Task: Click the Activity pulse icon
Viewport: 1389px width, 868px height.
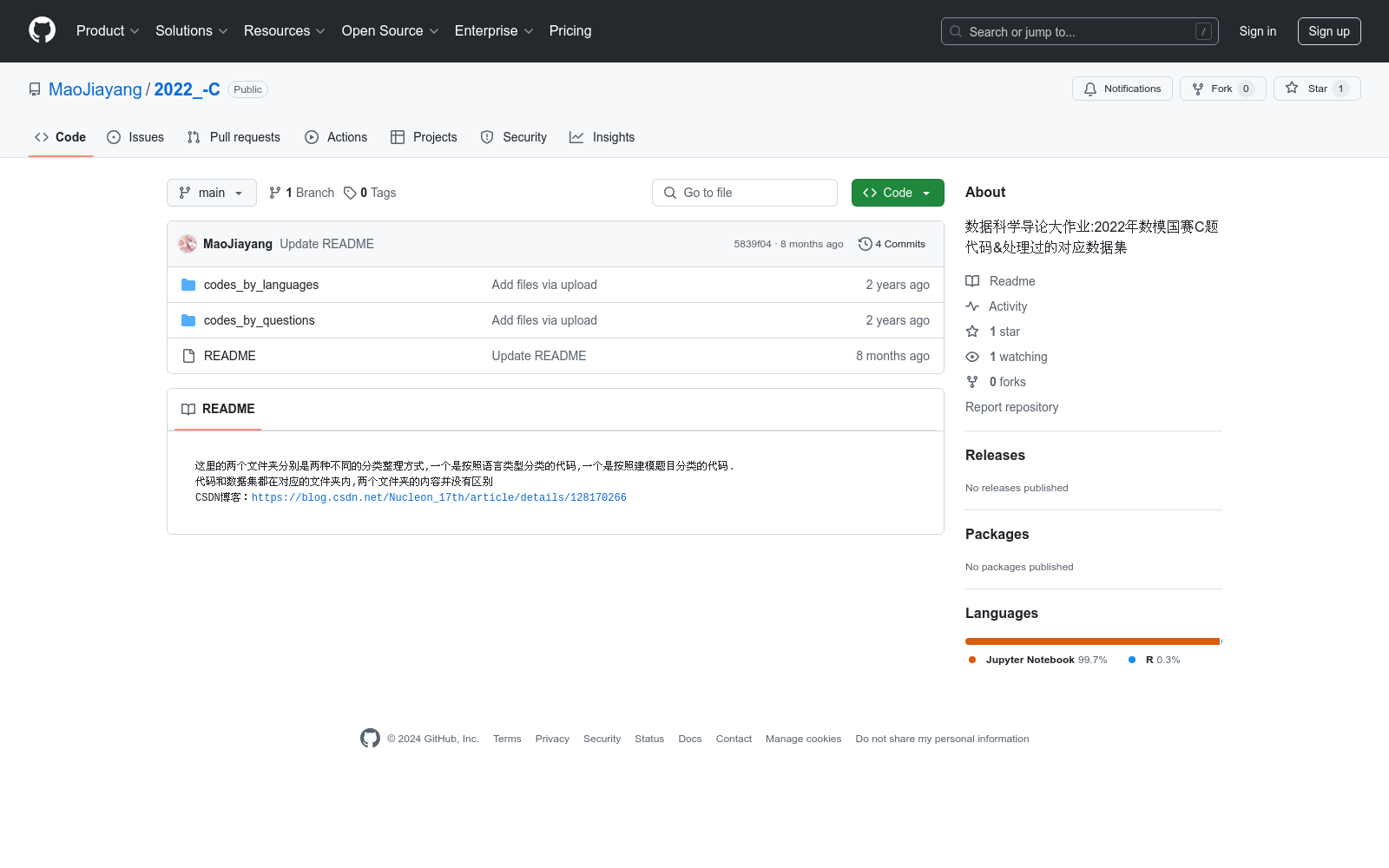Action: point(972,306)
